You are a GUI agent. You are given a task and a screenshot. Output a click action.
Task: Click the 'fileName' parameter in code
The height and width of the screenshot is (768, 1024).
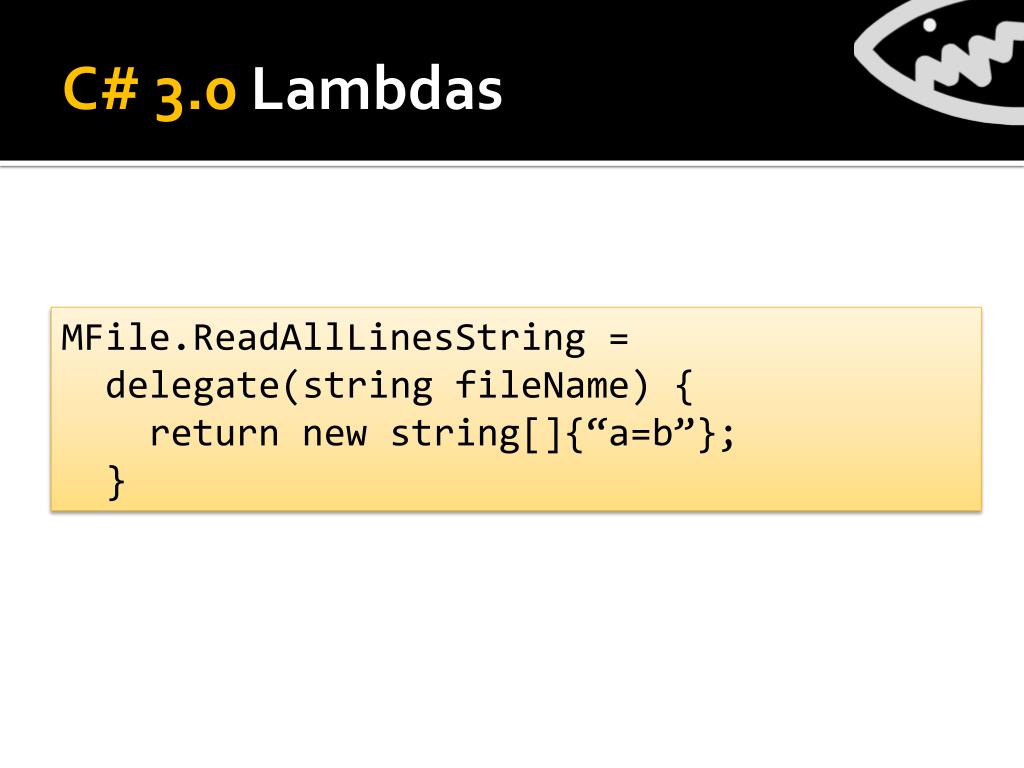(542, 385)
